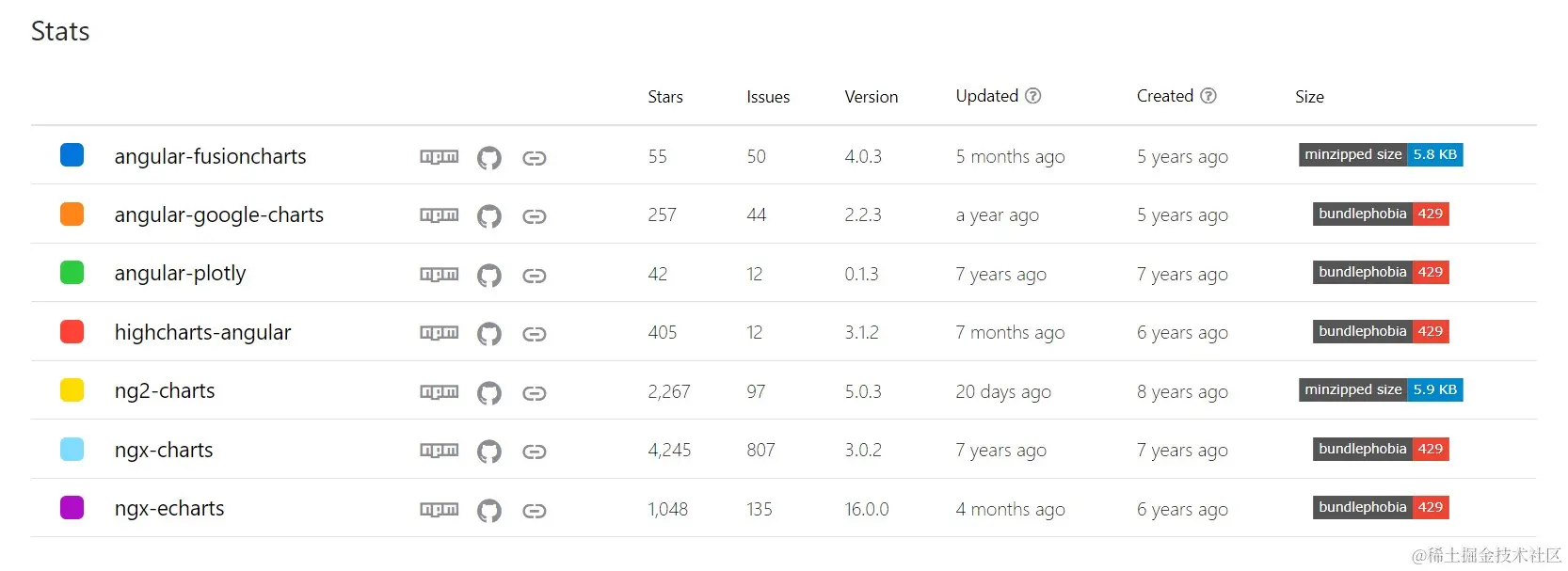Open the GitHub repository for ng2-charts

click(x=489, y=392)
